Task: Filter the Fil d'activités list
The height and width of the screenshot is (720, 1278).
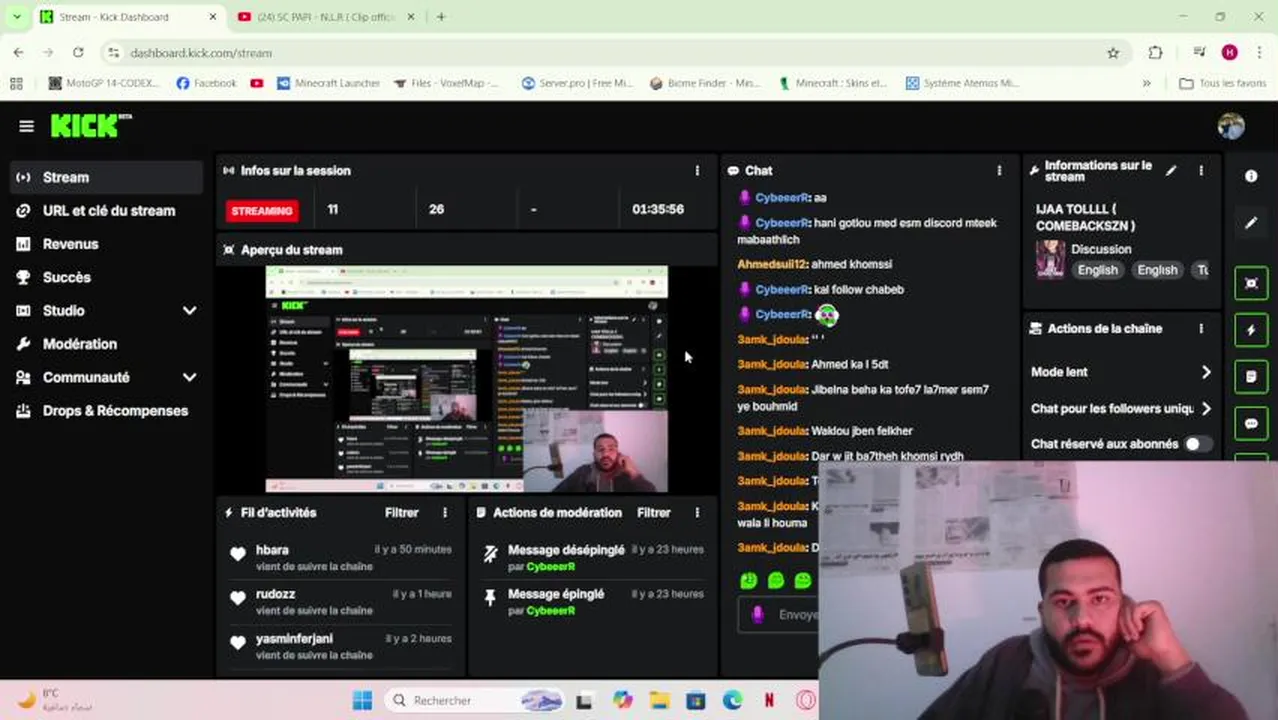Action: 402,513
